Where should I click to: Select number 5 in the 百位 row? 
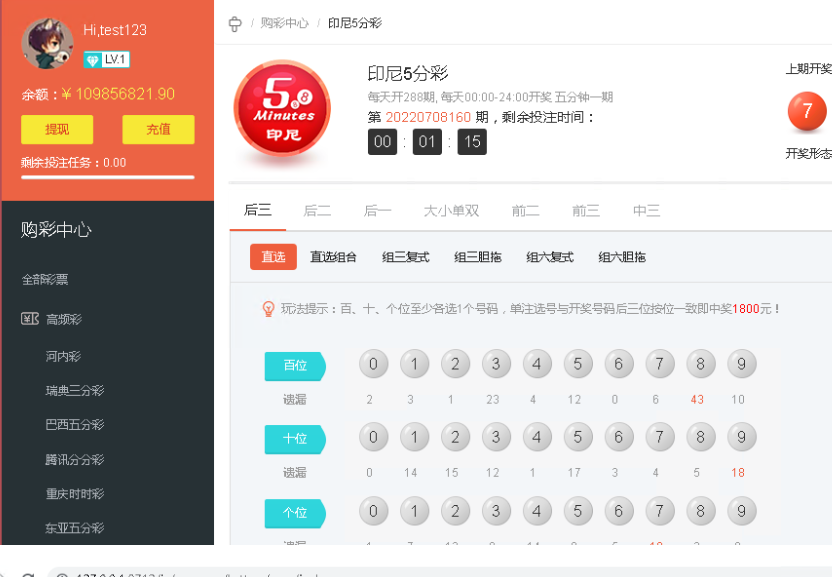(578, 364)
